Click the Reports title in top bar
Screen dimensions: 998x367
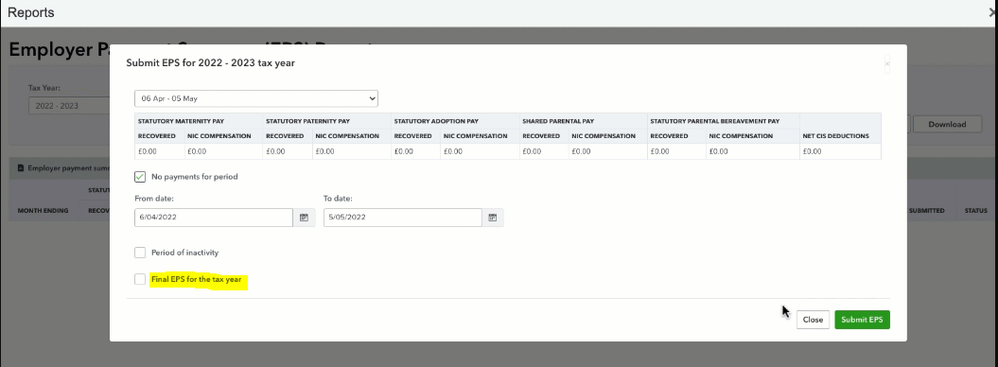pos(31,12)
